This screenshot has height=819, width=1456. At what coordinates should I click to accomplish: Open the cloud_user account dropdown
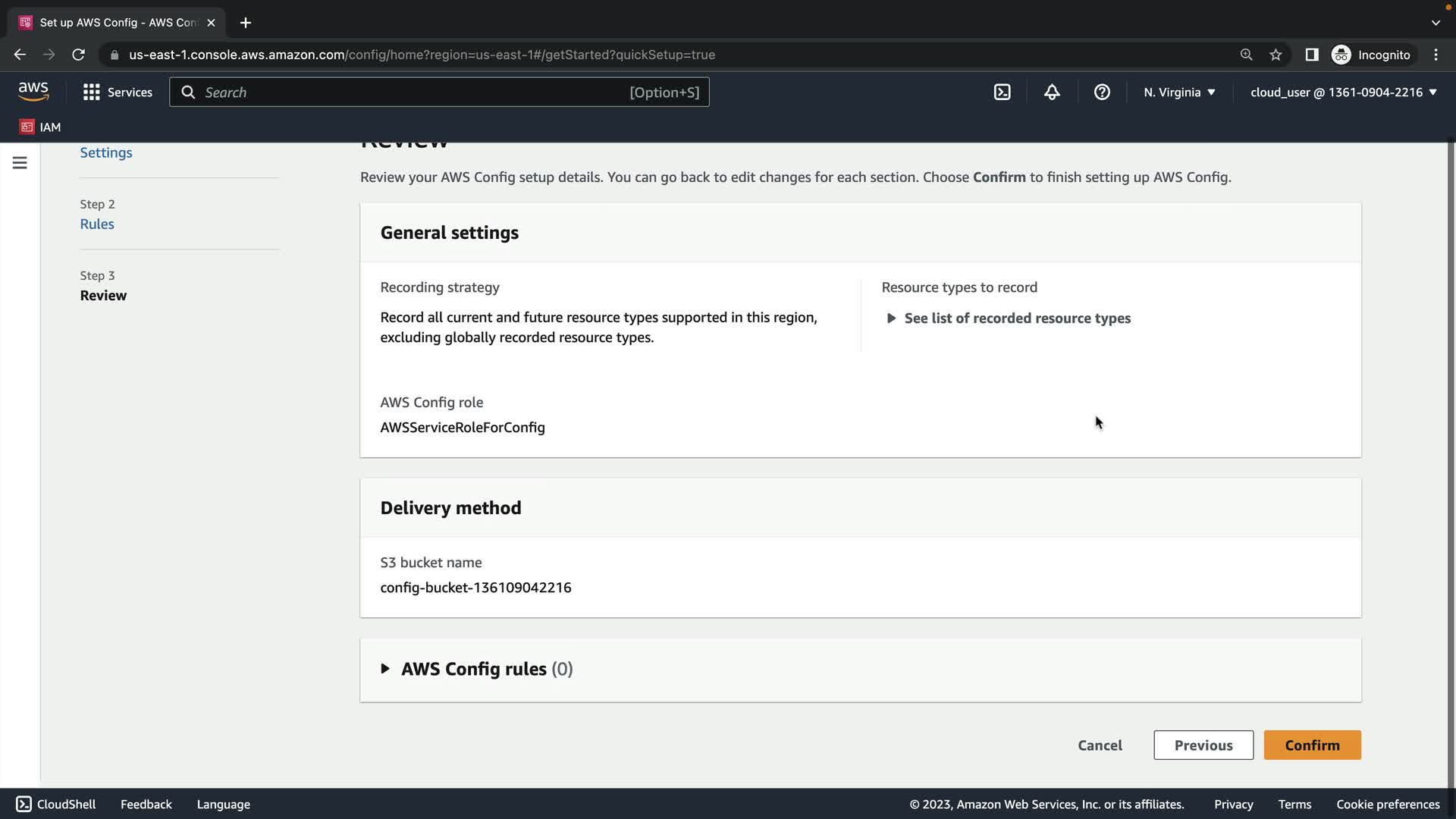pyautogui.click(x=1343, y=93)
